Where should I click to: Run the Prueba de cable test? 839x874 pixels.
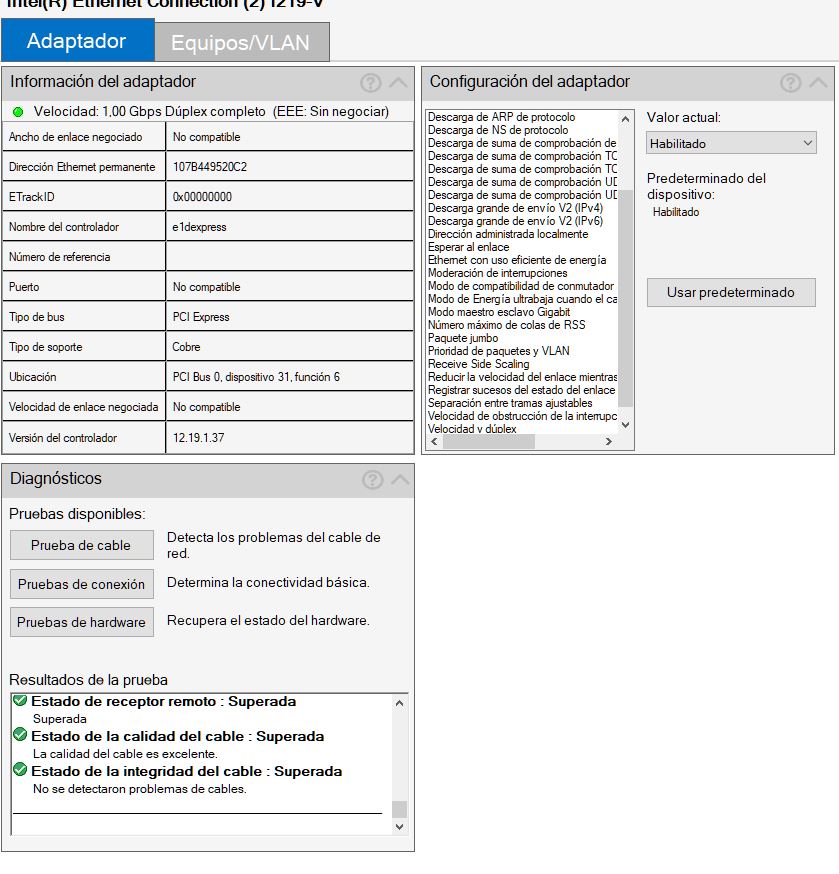click(81, 545)
